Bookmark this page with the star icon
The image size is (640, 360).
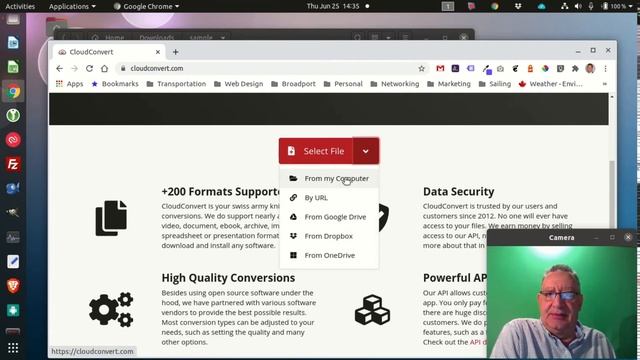[x=422, y=69]
